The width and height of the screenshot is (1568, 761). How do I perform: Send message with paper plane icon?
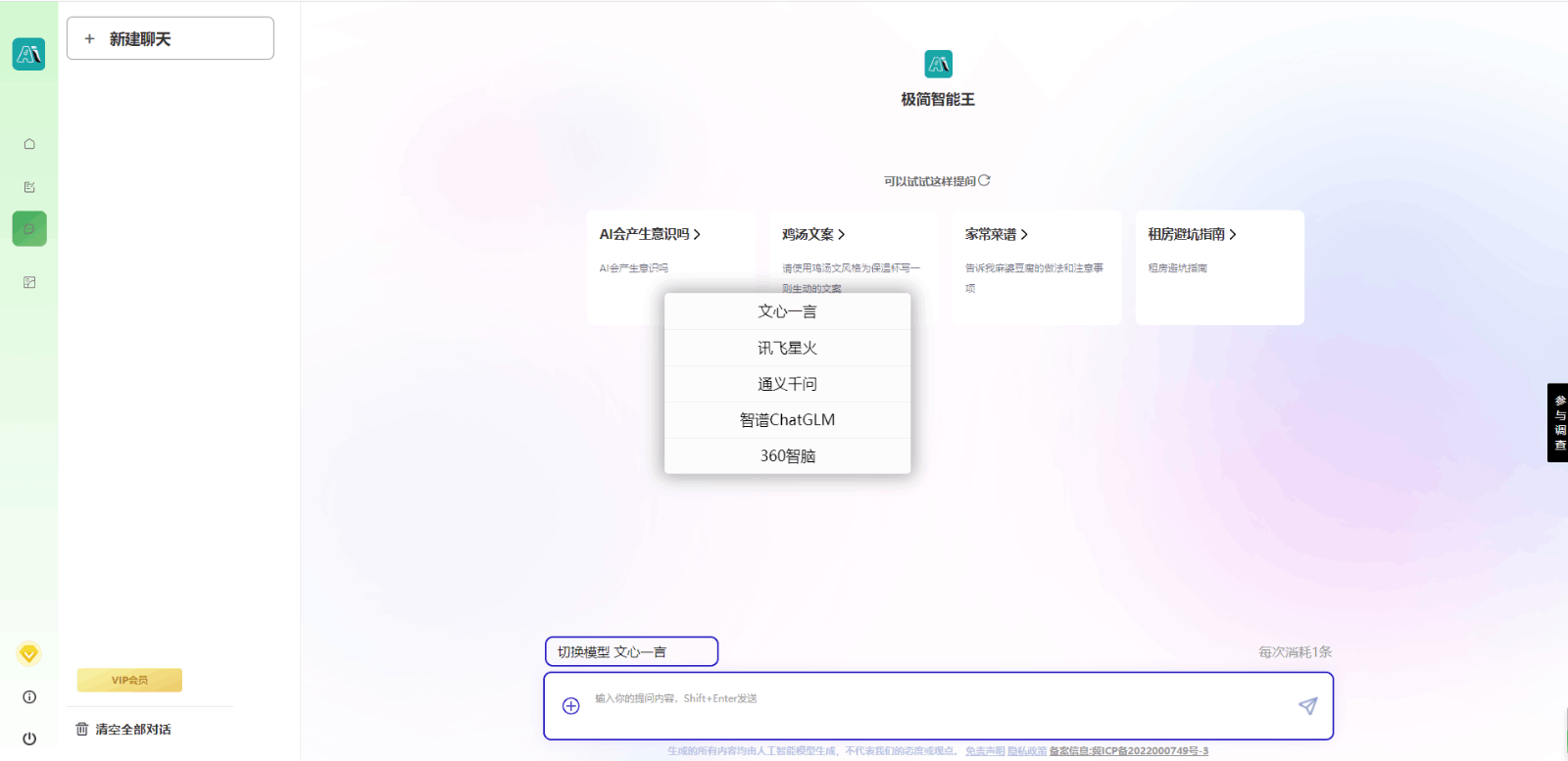(x=1308, y=706)
